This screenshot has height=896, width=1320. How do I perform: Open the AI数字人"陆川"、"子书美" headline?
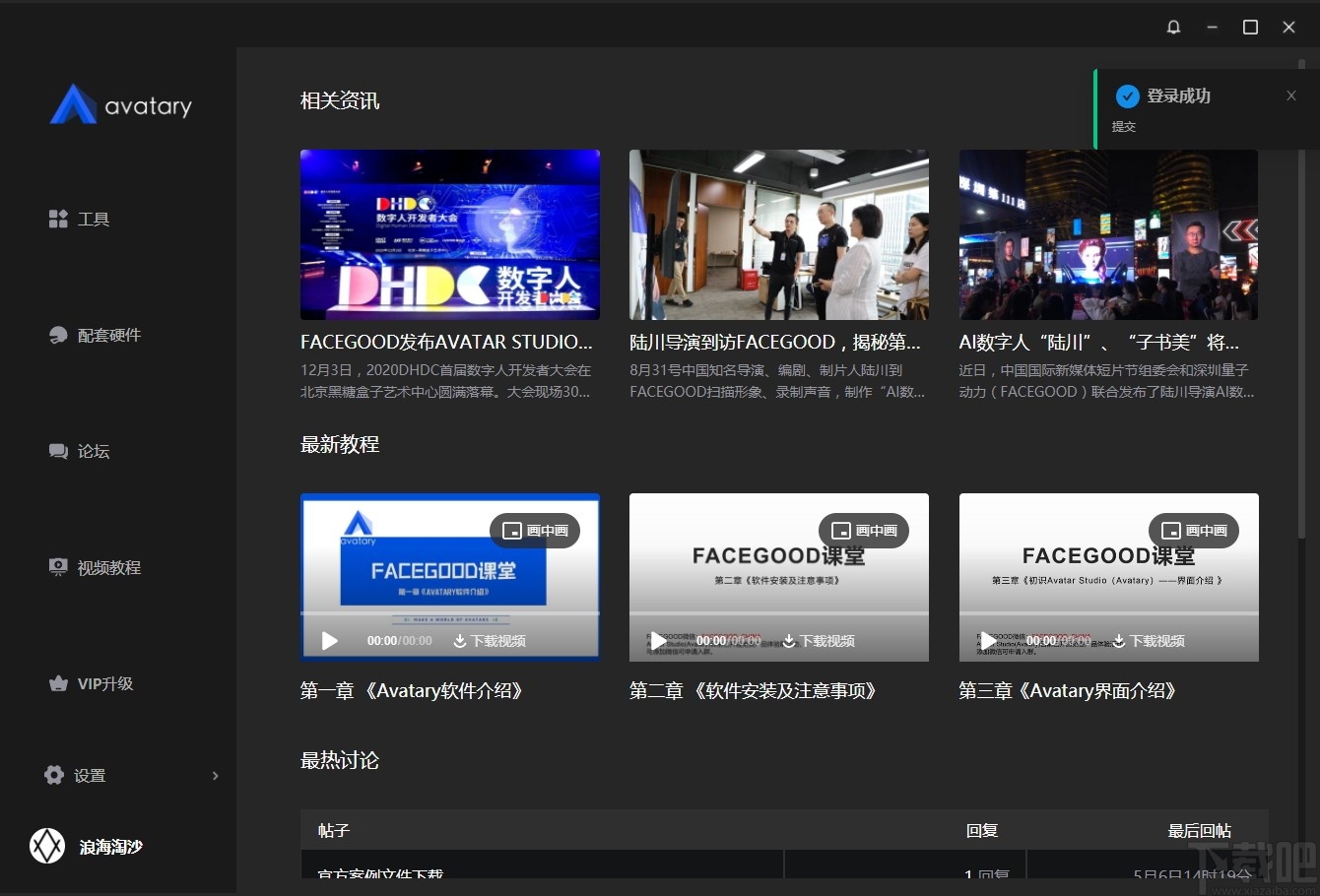[x=1099, y=342]
